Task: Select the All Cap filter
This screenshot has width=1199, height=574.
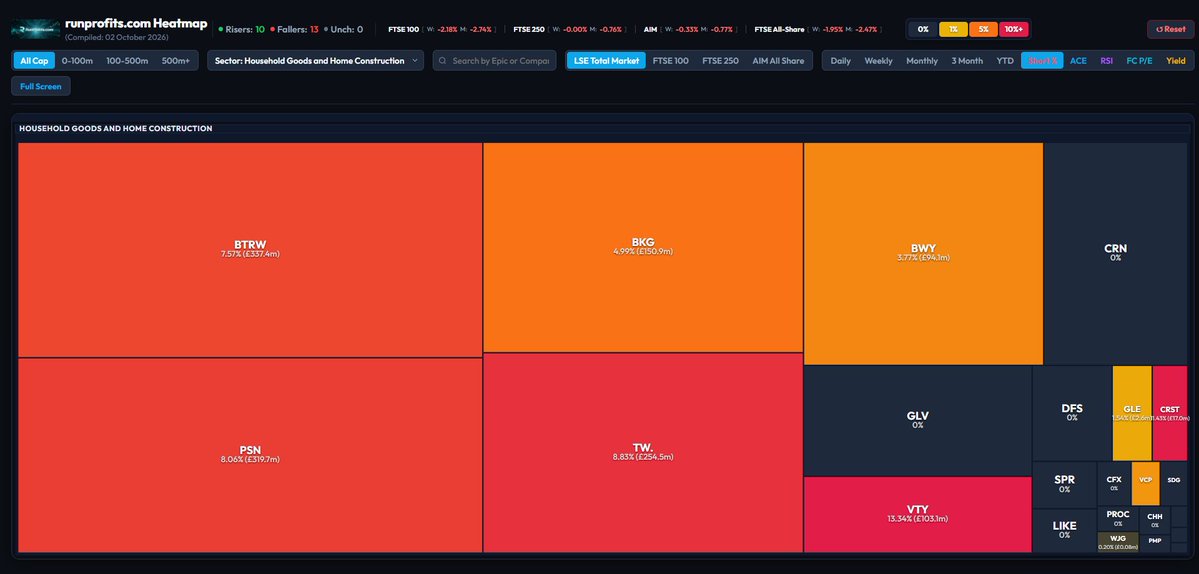Action: point(34,60)
